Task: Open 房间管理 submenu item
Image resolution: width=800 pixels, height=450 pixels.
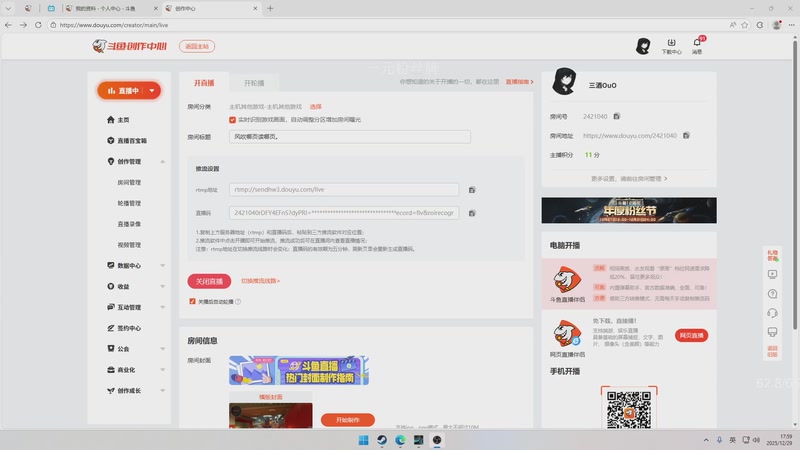Action: pyautogui.click(x=129, y=182)
